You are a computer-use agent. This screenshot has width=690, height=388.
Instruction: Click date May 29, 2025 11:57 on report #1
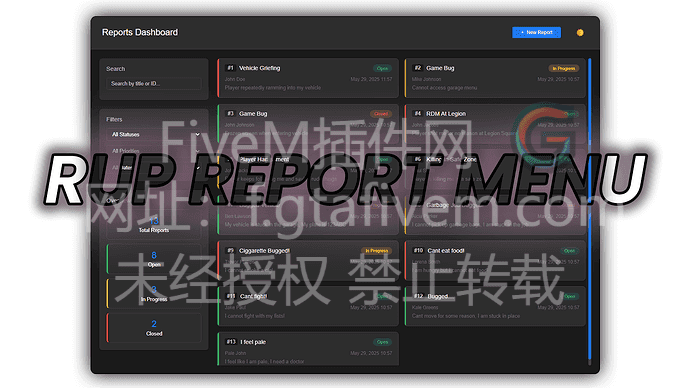click(371, 79)
